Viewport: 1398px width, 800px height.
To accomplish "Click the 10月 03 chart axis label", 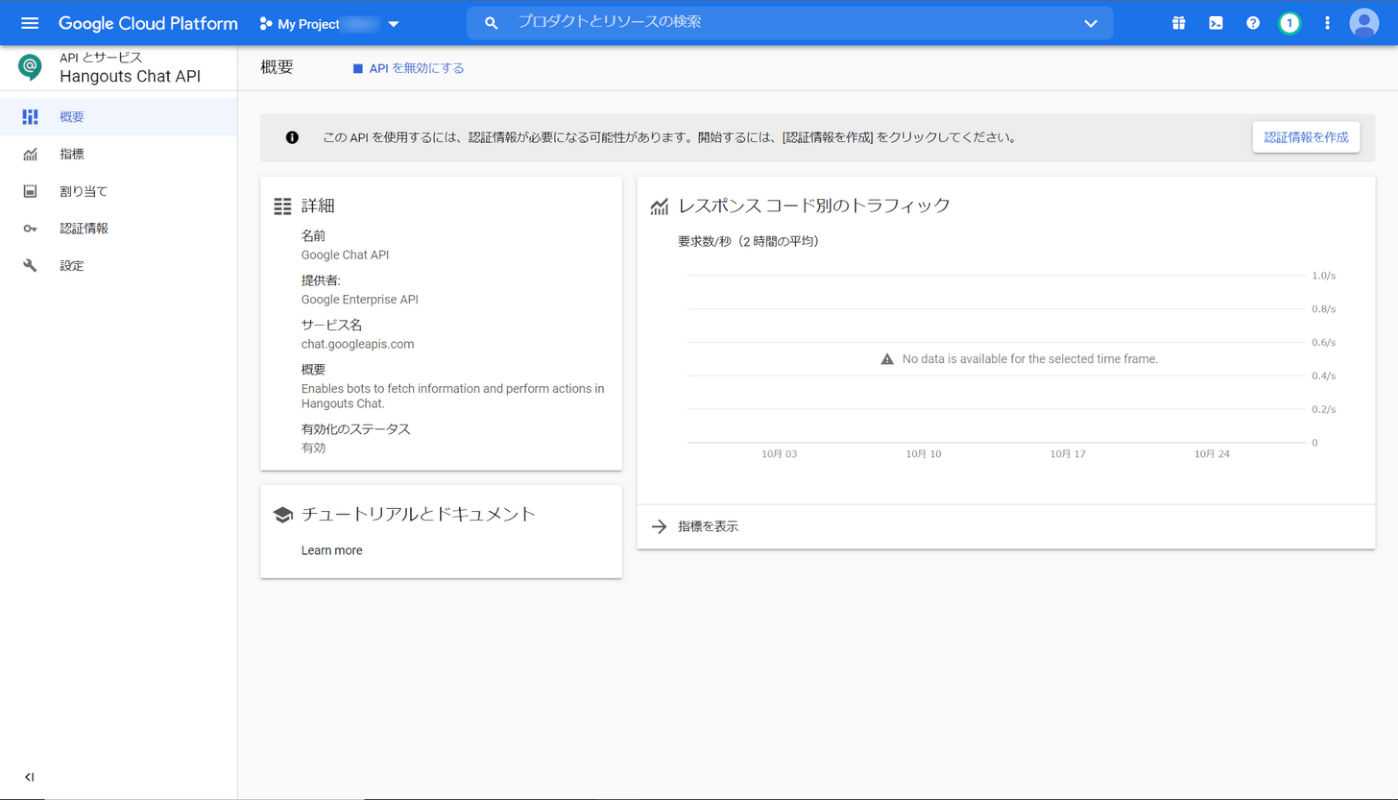I will [779, 454].
